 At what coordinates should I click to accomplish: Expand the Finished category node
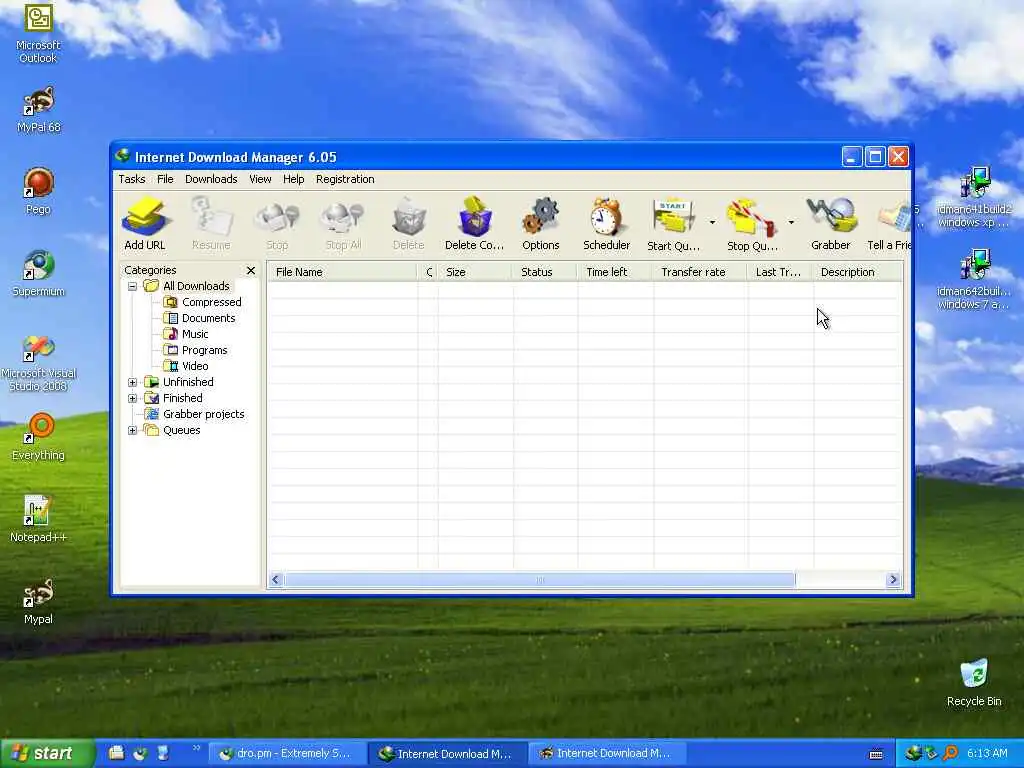pos(133,398)
